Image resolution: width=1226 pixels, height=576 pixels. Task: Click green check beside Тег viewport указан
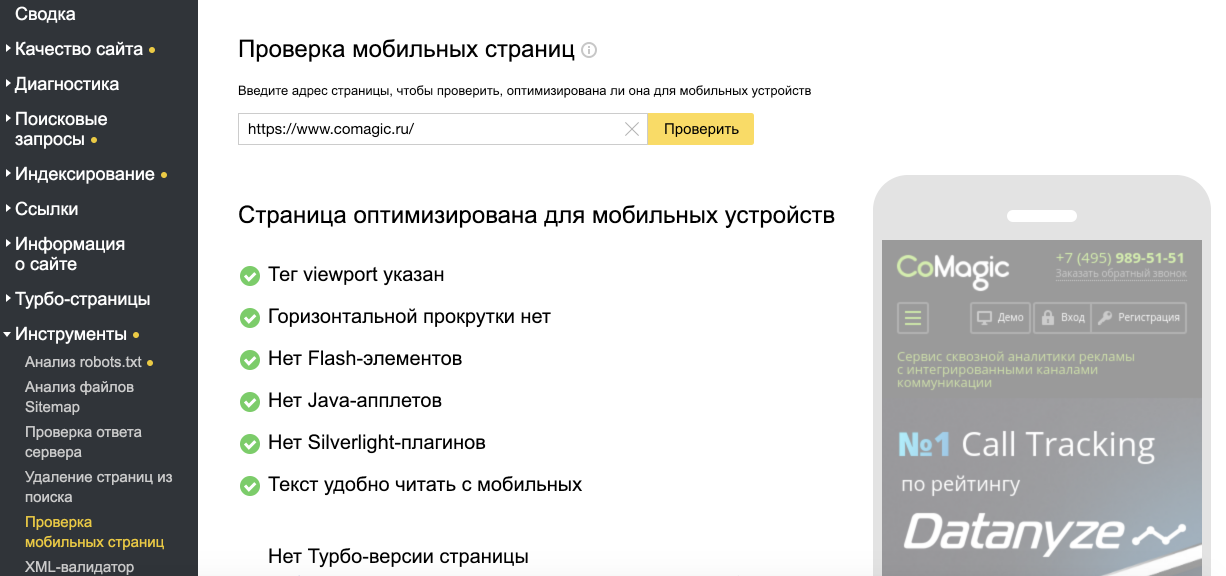(x=250, y=275)
